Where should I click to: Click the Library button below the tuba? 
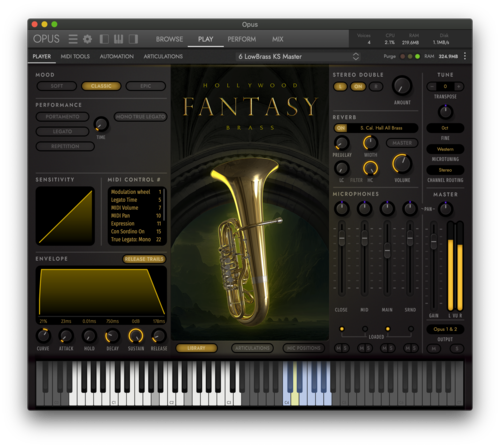(x=196, y=348)
